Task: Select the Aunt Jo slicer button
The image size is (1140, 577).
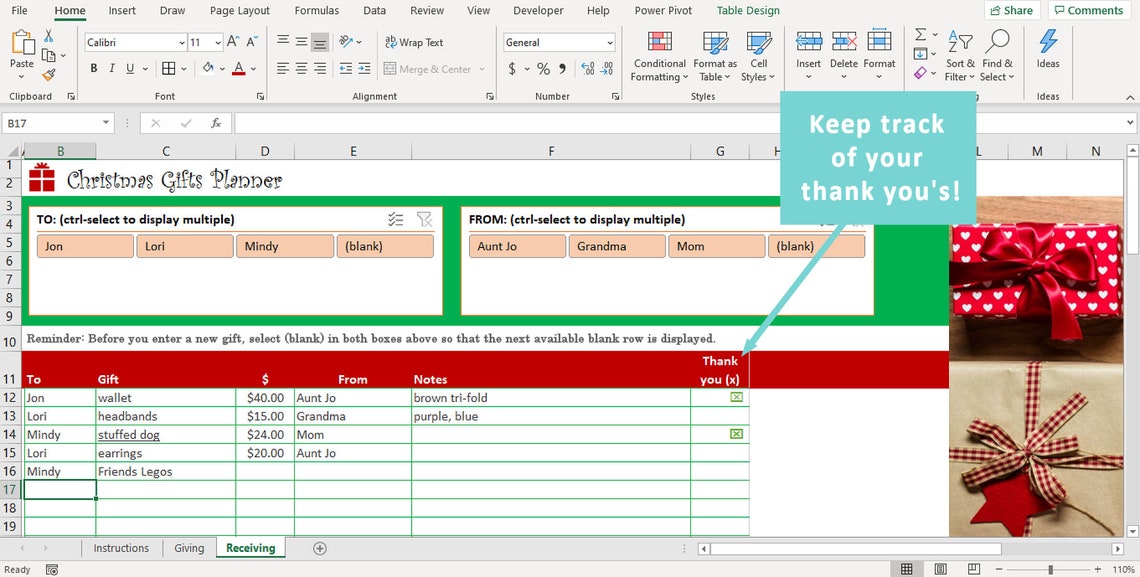Action: (x=516, y=245)
